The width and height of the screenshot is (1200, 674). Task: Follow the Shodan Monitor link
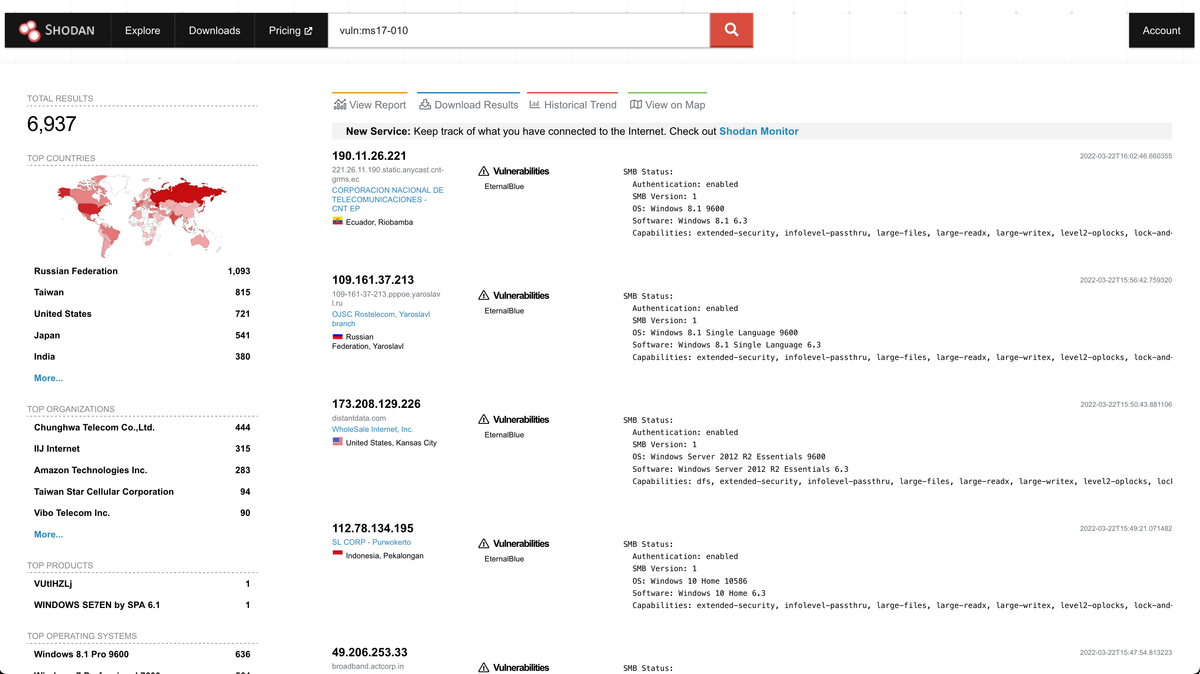[758, 131]
